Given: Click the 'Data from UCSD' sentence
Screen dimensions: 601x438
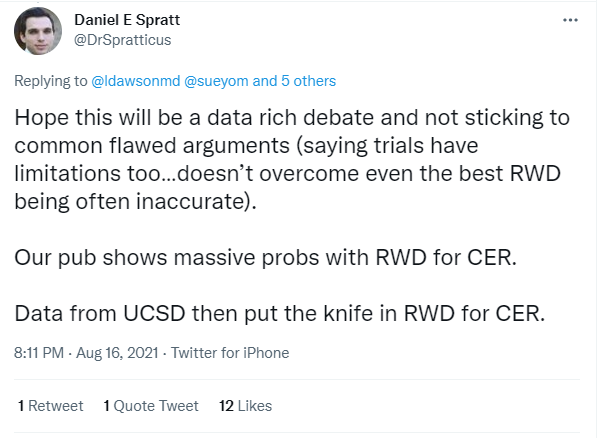Looking at the screenshot, I should pos(280,313).
